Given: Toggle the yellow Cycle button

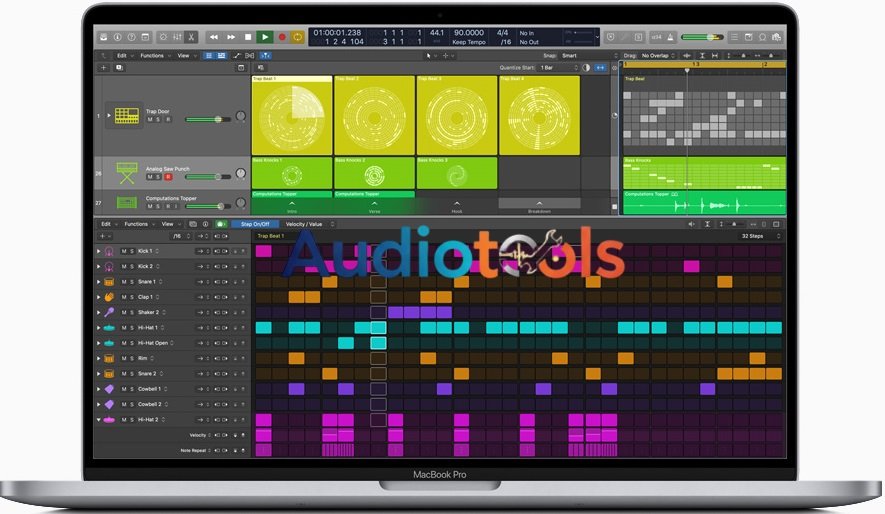Looking at the screenshot, I should [297, 37].
